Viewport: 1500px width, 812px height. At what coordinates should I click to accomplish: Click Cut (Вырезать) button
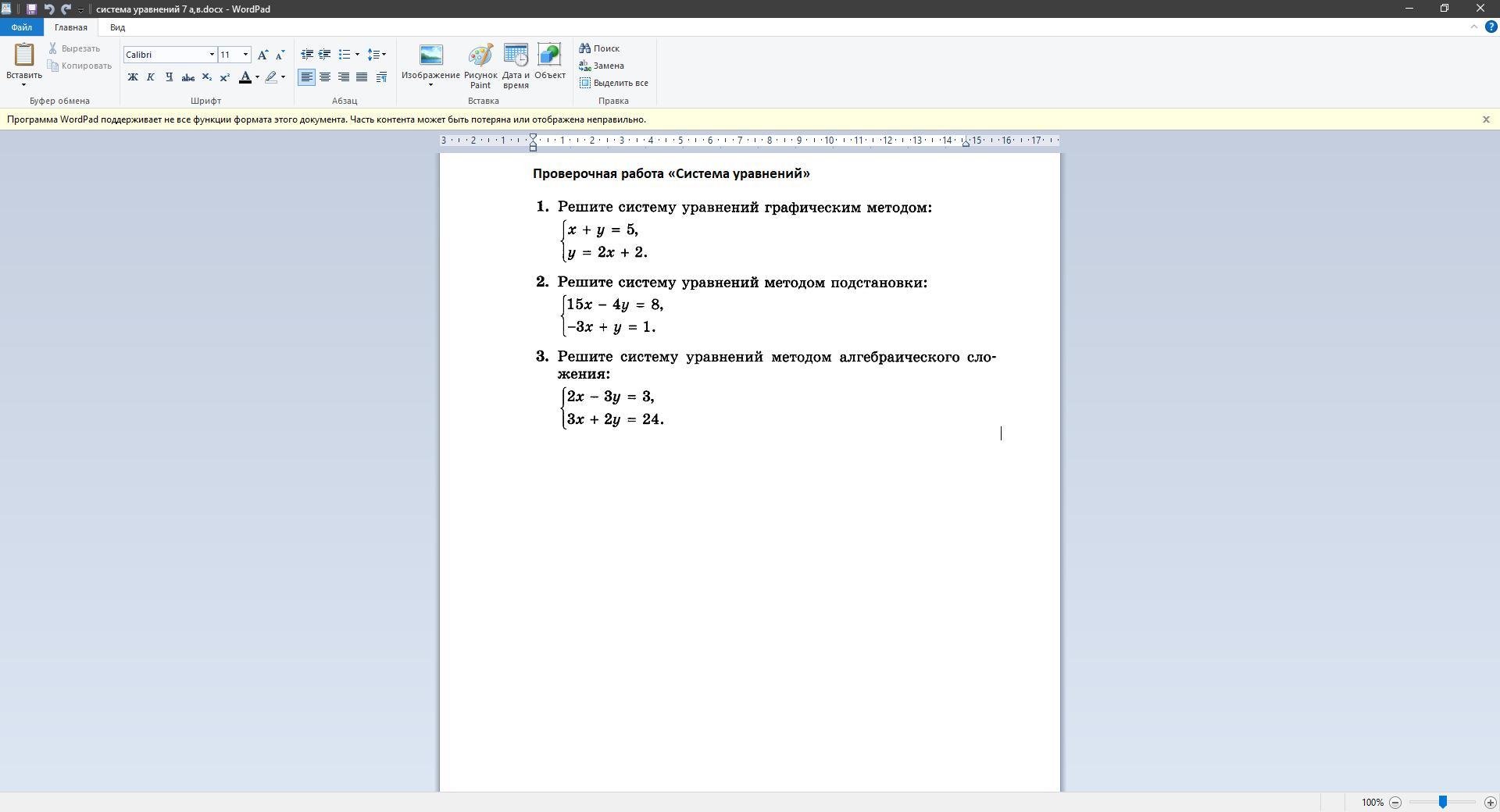74,48
